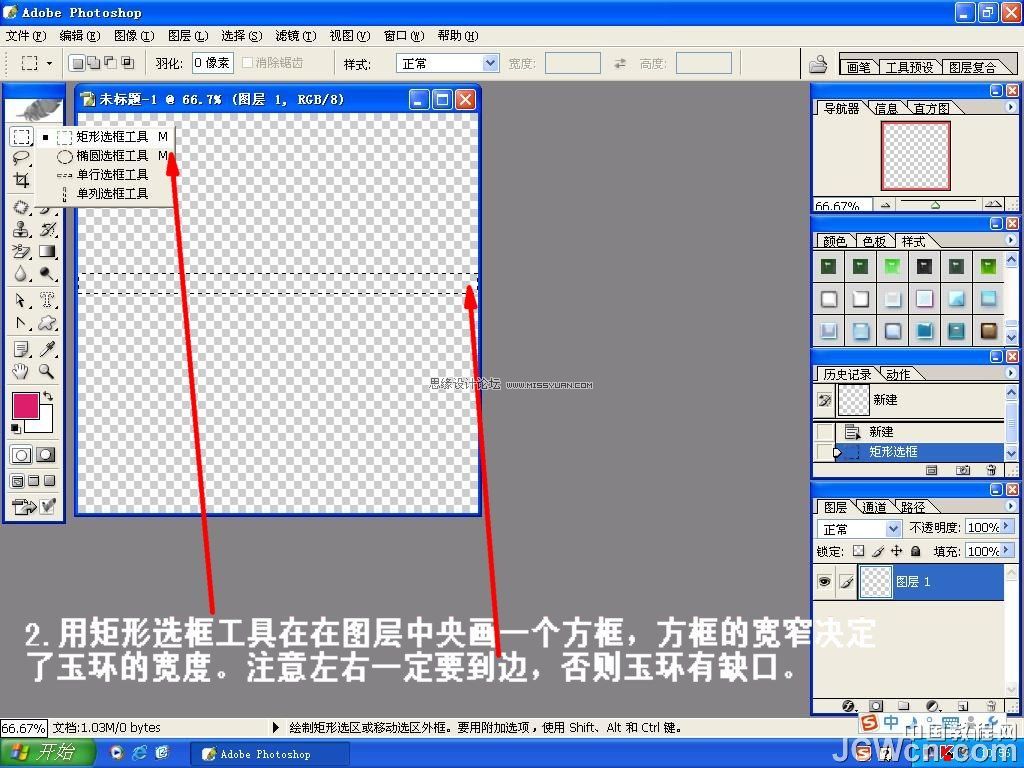Open the Styles panel options menu arrow

1011,240
